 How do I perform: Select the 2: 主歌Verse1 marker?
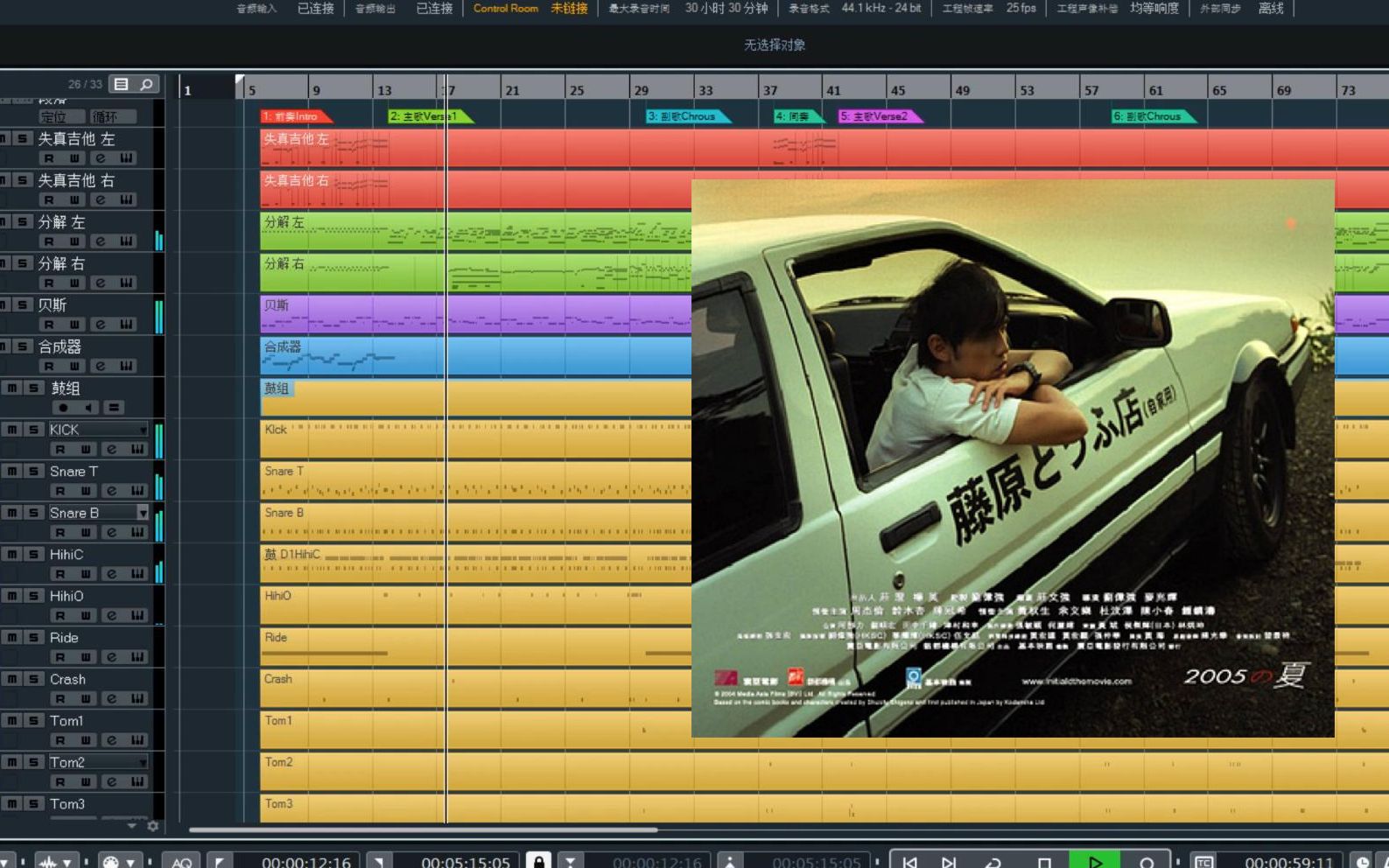(431, 116)
